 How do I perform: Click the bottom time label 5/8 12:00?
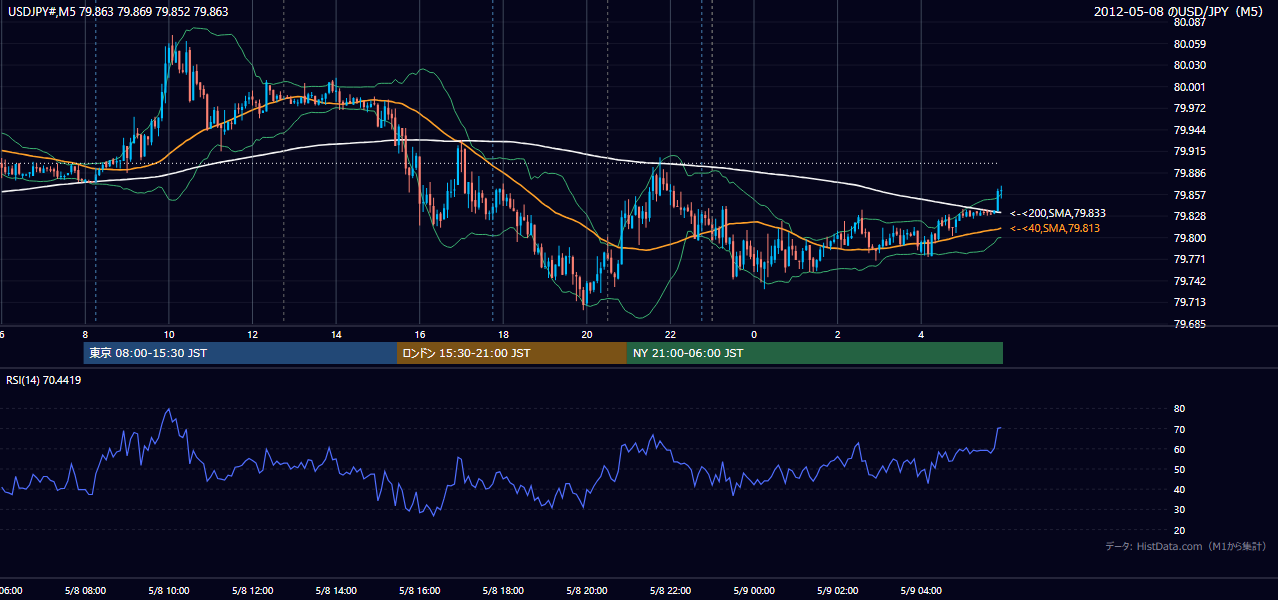pyautogui.click(x=253, y=591)
